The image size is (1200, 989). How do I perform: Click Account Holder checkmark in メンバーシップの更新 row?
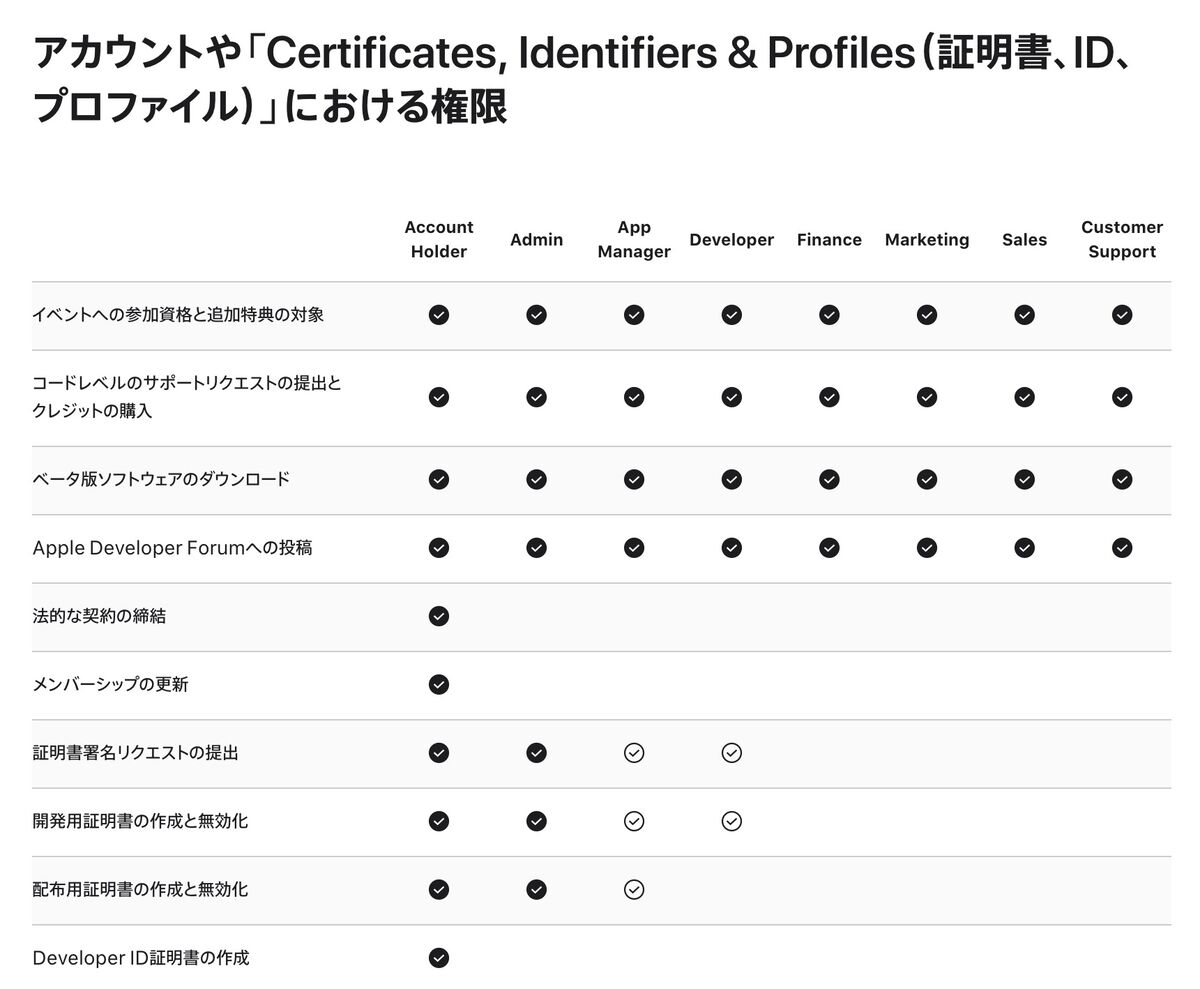(438, 684)
